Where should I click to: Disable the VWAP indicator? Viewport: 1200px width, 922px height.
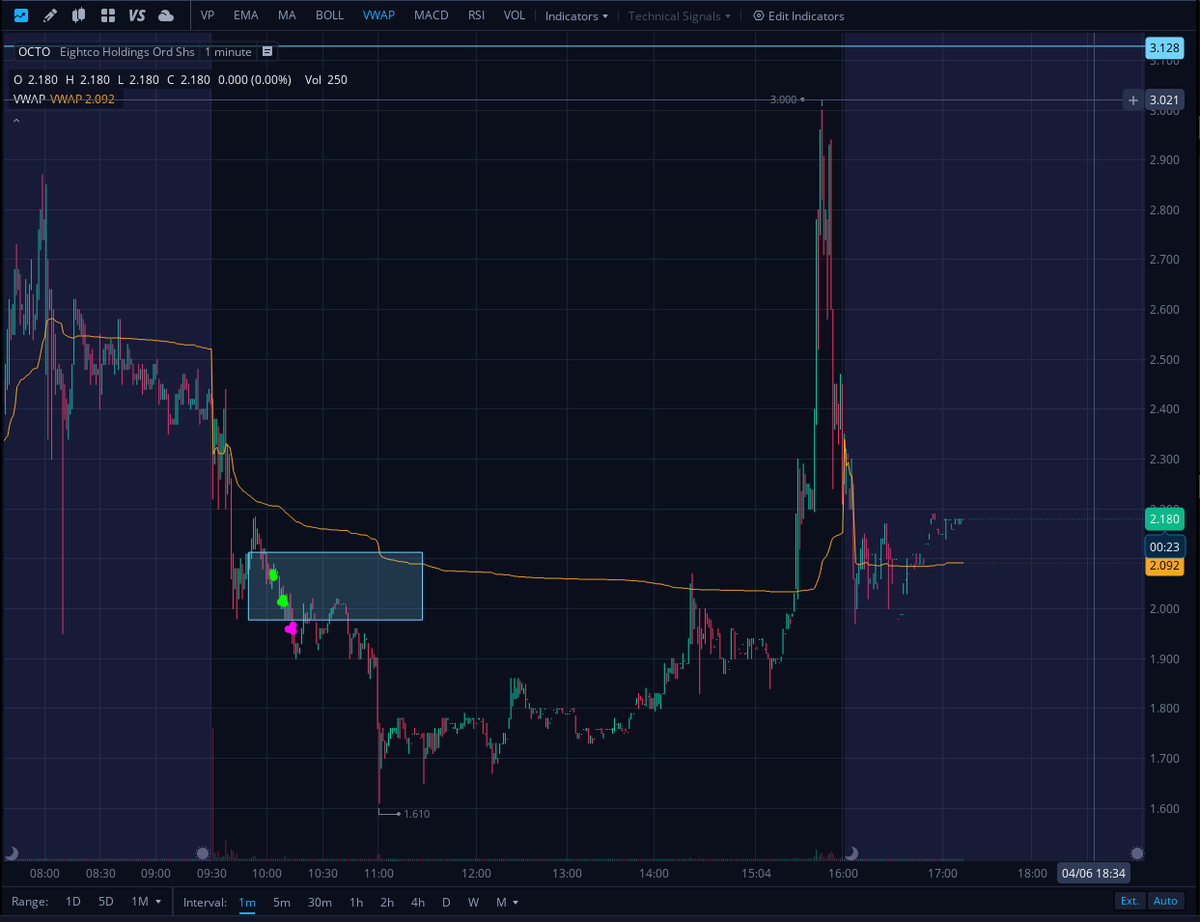tap(378, 16)
